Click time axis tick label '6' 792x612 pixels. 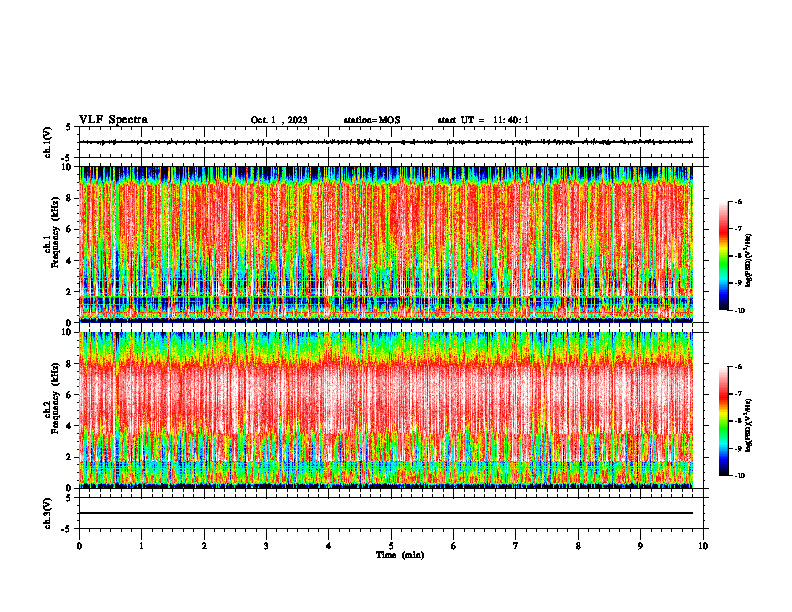[454, 546]
